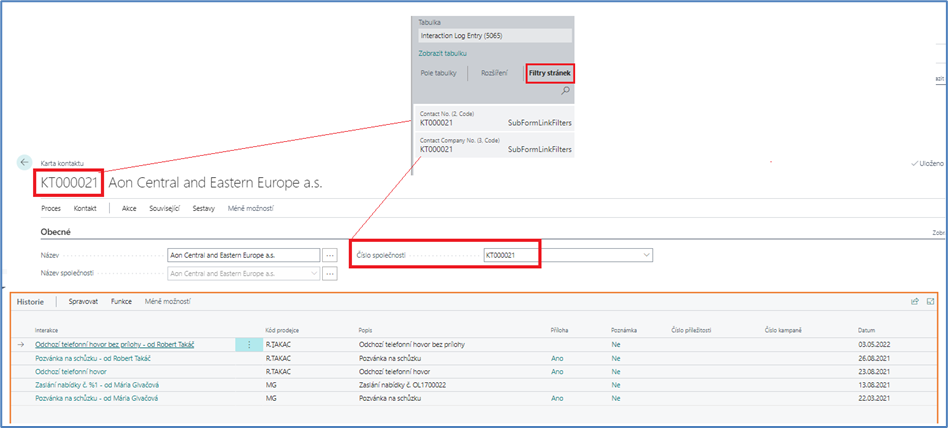948x428 pixels.
Task: Open the Název společnosti dropdown arrow
Action: (x=315, y=273)
